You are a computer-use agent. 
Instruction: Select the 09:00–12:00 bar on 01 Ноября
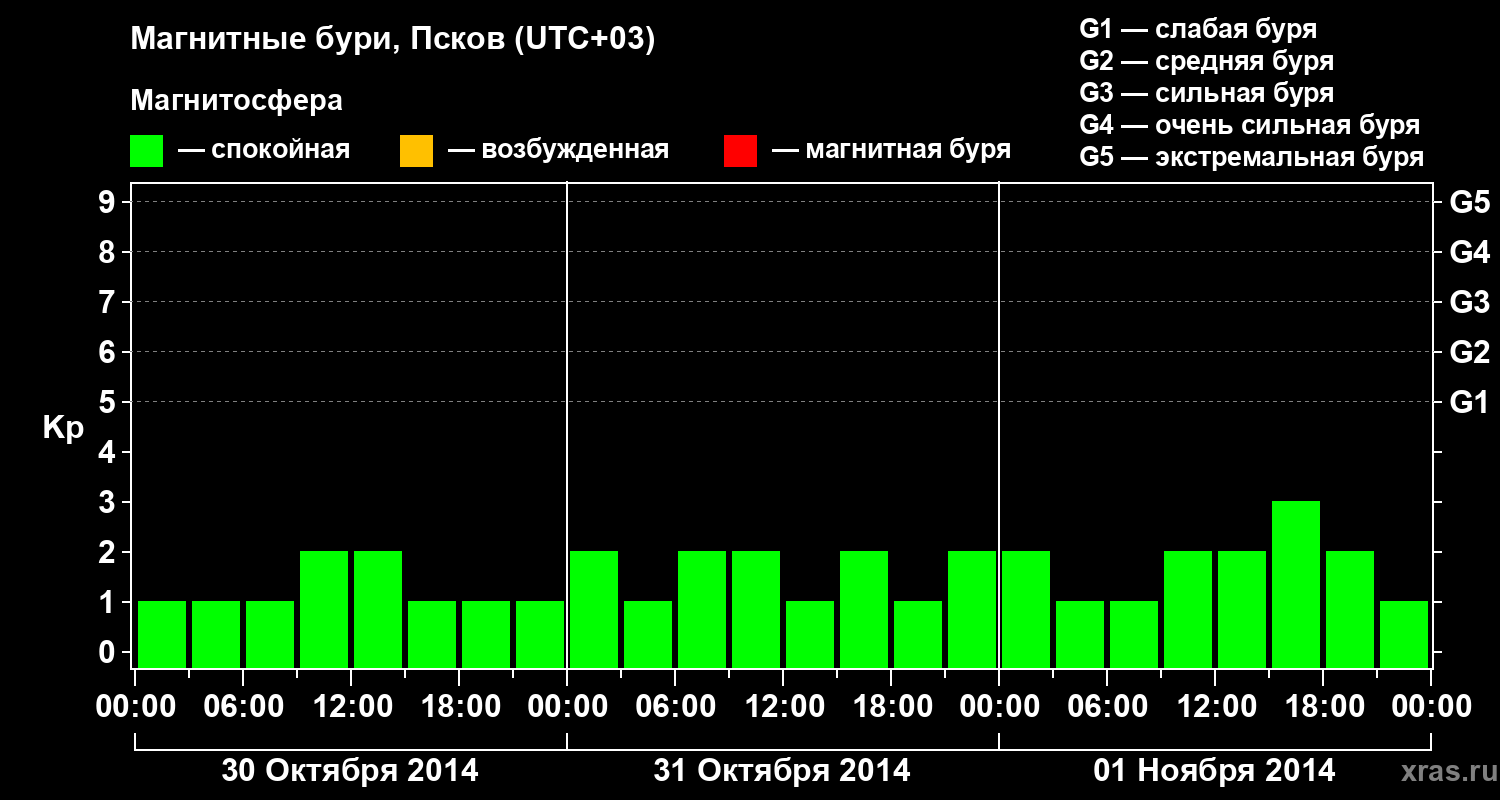tap(1188, 609)
